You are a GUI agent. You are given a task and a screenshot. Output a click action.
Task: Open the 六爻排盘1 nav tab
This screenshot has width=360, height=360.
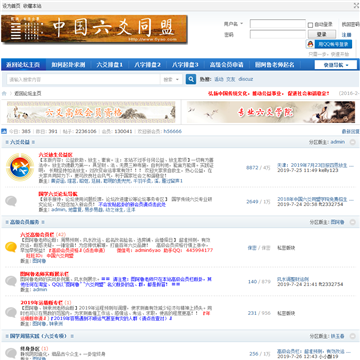(110, 65)
